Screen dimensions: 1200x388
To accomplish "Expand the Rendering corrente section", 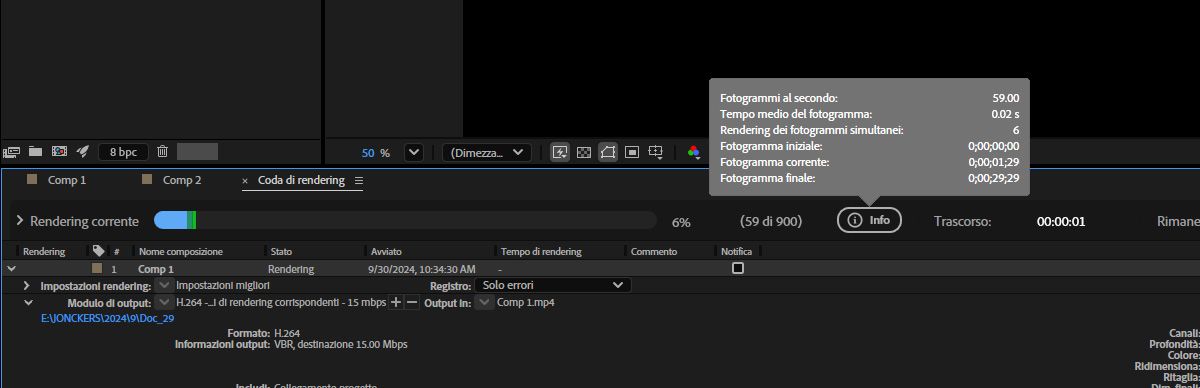I will [20, 221].
